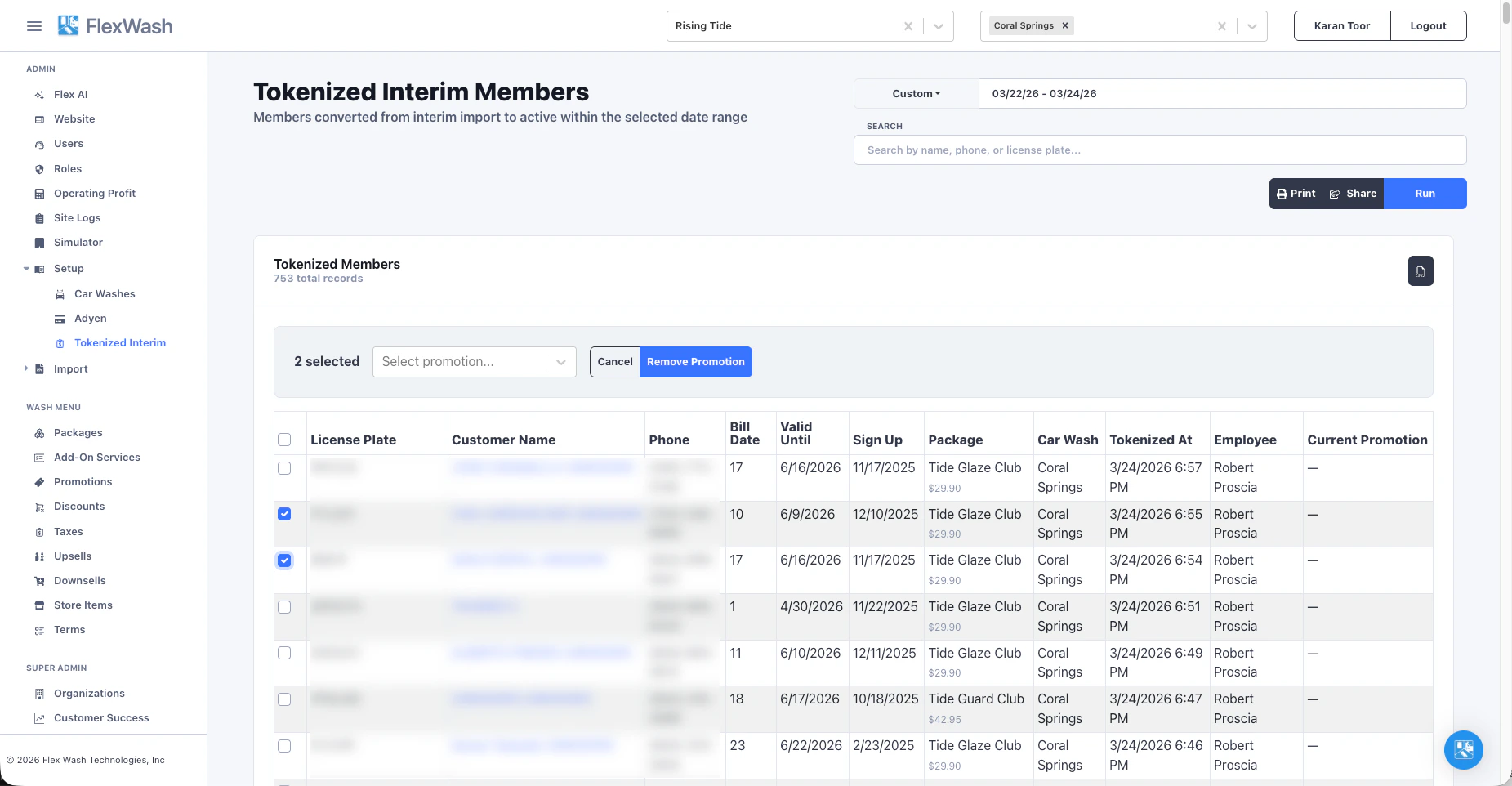1512x786 pixels.
Task: Click the Add-On Services icon
Action: 39,458
